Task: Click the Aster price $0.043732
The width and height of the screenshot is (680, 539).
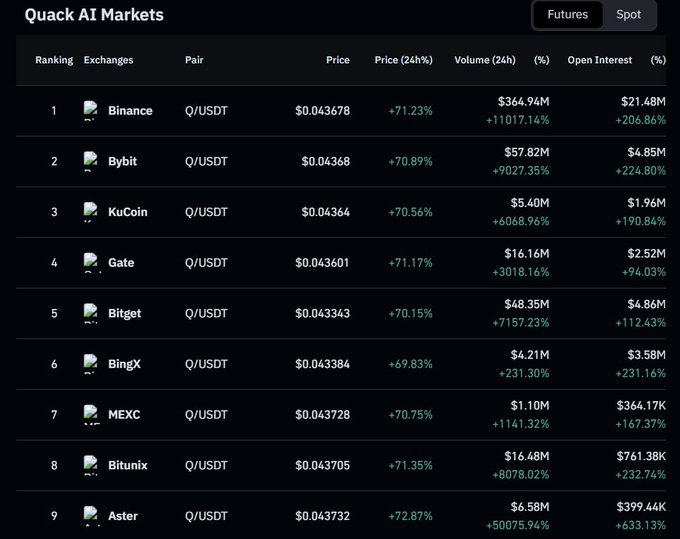Action: pyautogui.click(x=322, y=516)
